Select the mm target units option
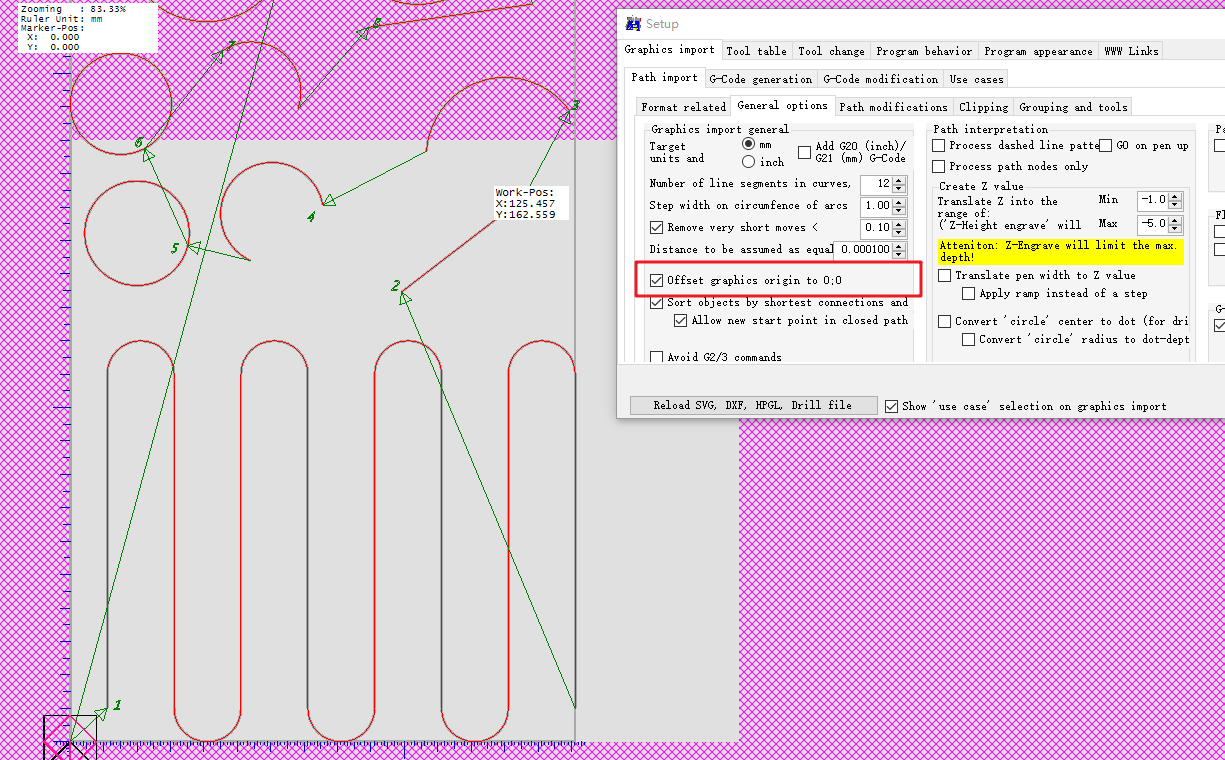 coord(748,145)
